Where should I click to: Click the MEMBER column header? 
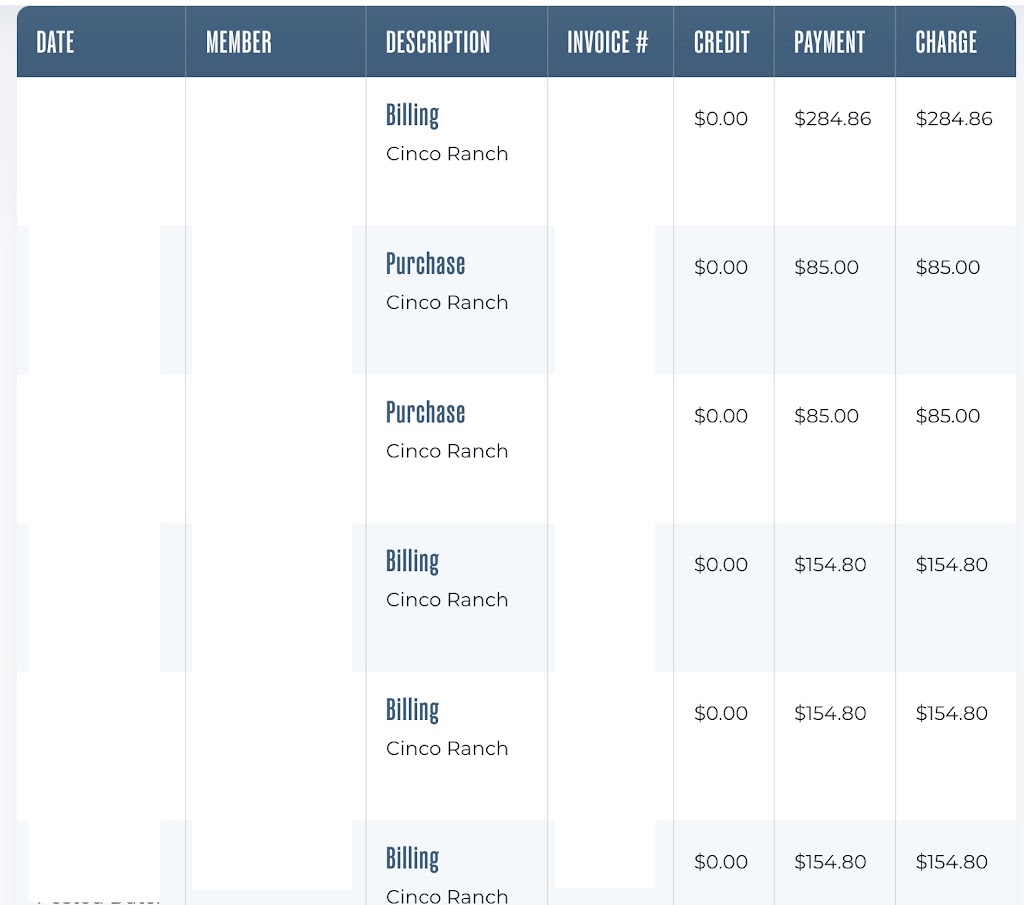click(x=238, y=42)
